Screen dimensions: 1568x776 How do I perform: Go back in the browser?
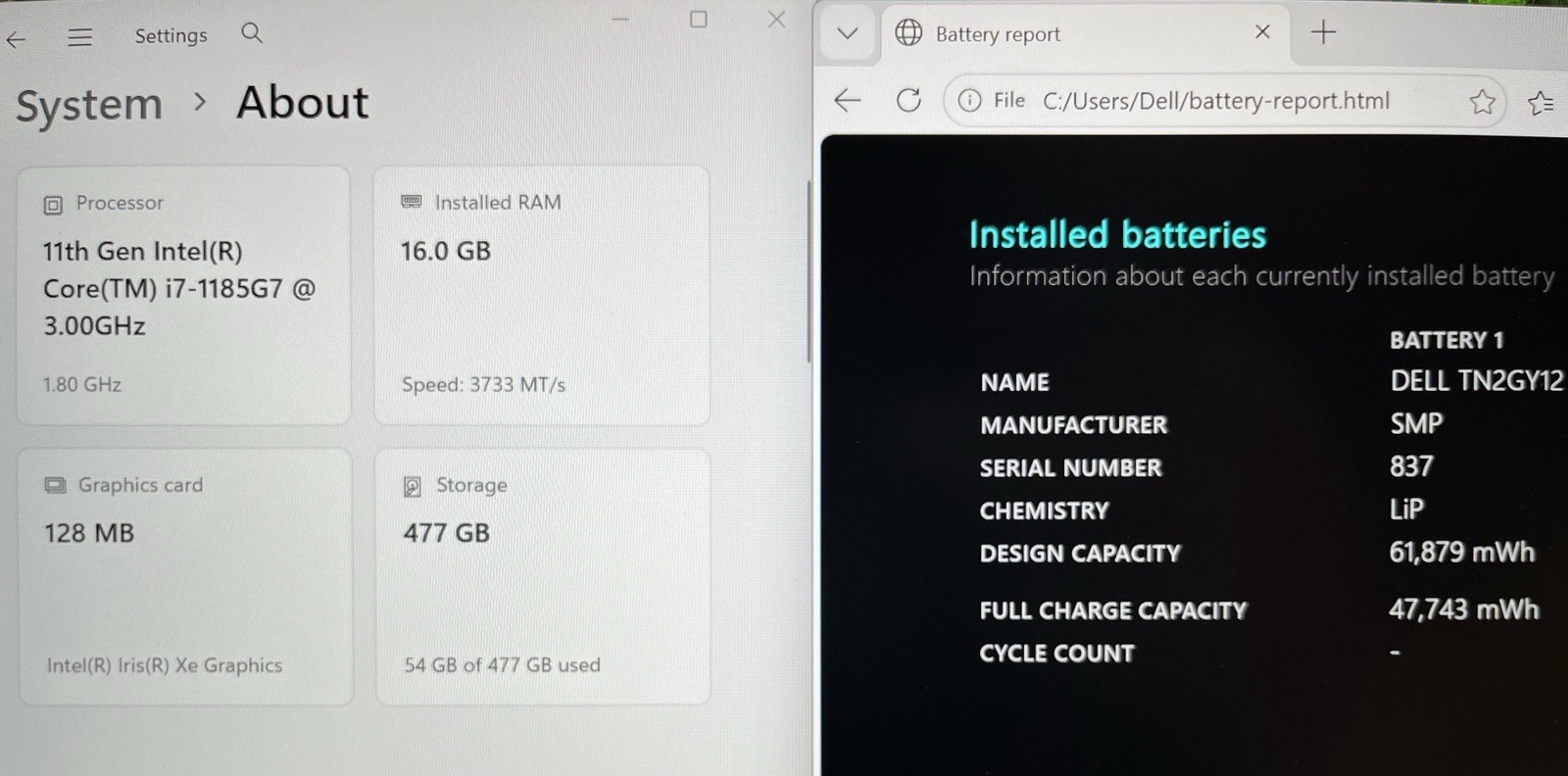coord(848,100)
